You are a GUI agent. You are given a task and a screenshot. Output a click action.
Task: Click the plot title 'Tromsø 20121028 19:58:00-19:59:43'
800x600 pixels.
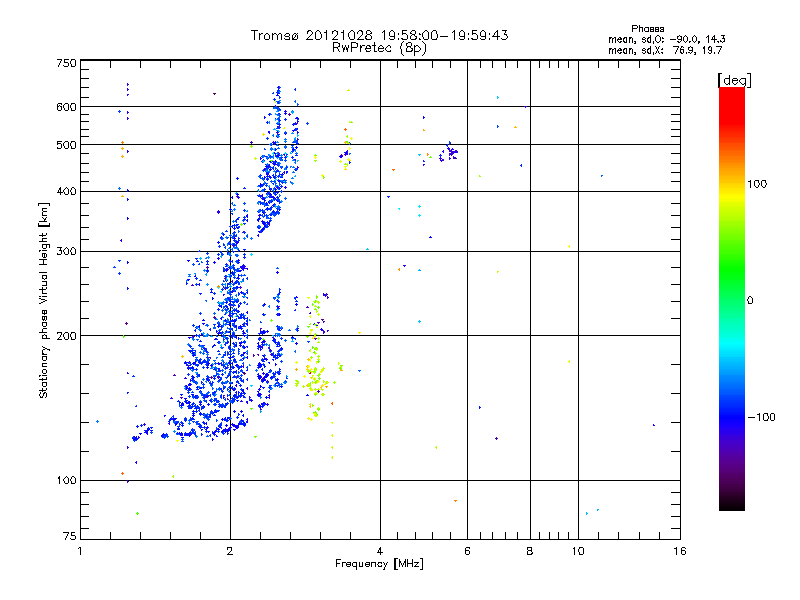tap(379, 35)
